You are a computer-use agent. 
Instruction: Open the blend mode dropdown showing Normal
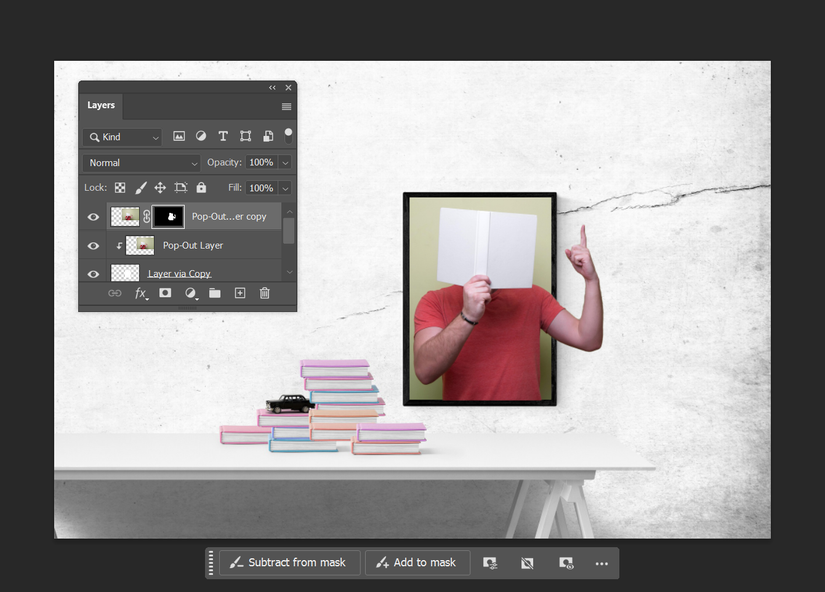click(x=140, y=162)
